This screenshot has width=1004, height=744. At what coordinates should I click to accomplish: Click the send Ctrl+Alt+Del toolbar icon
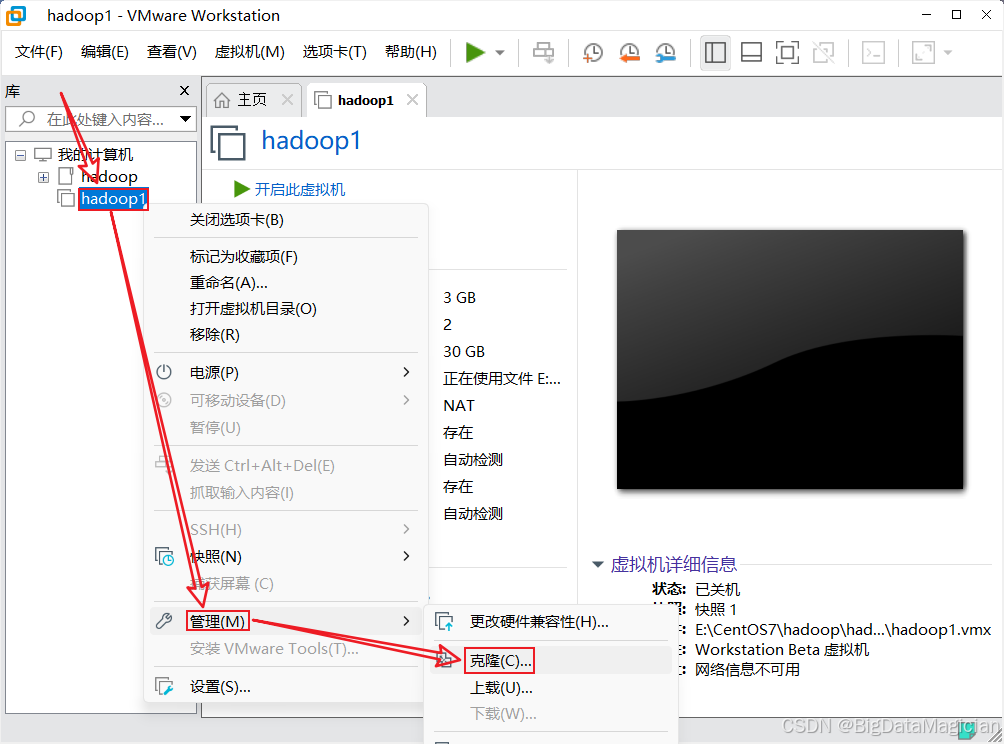pyautogui.click(x=544, y=52)
